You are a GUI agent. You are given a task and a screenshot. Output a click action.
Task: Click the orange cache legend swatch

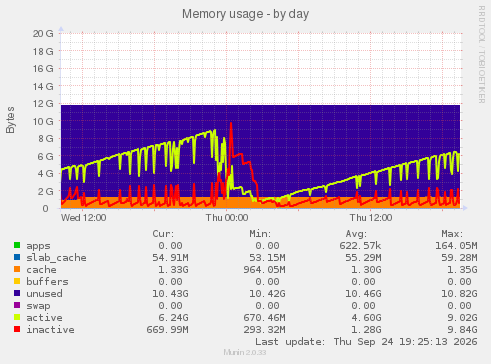(x=17, y=269)
